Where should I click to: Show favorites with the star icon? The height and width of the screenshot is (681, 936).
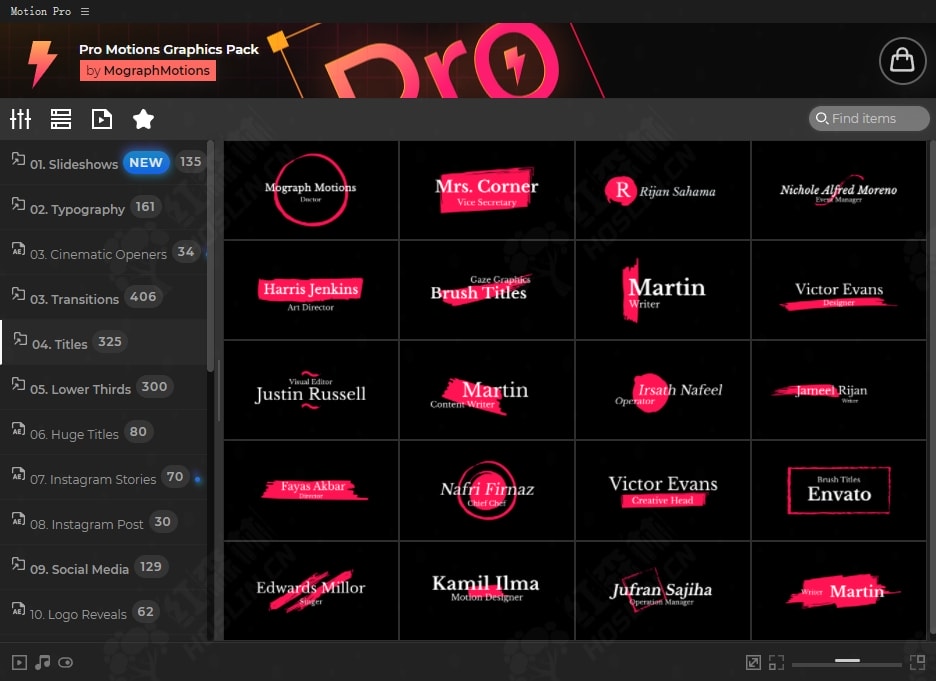tap(143, 119)
